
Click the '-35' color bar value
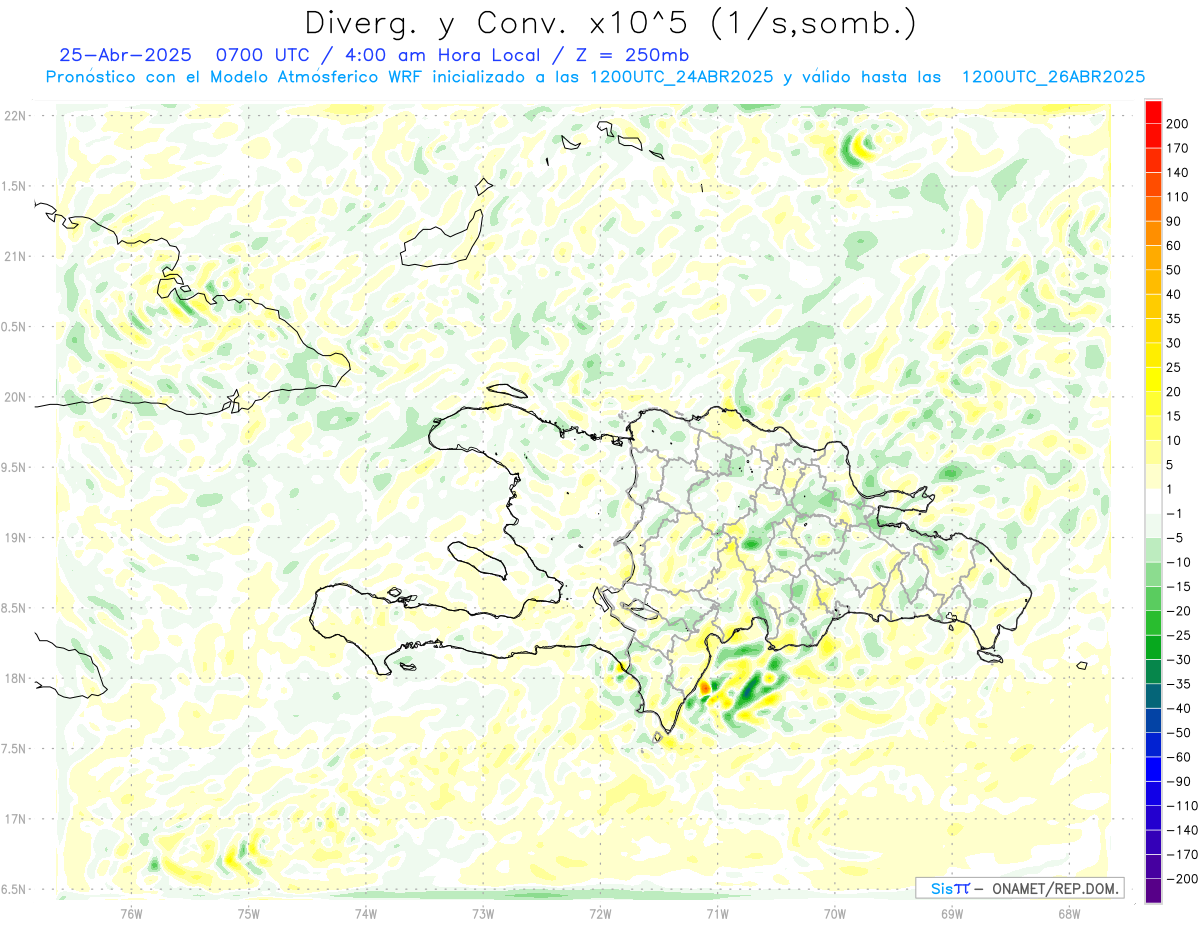[1179, 684]
